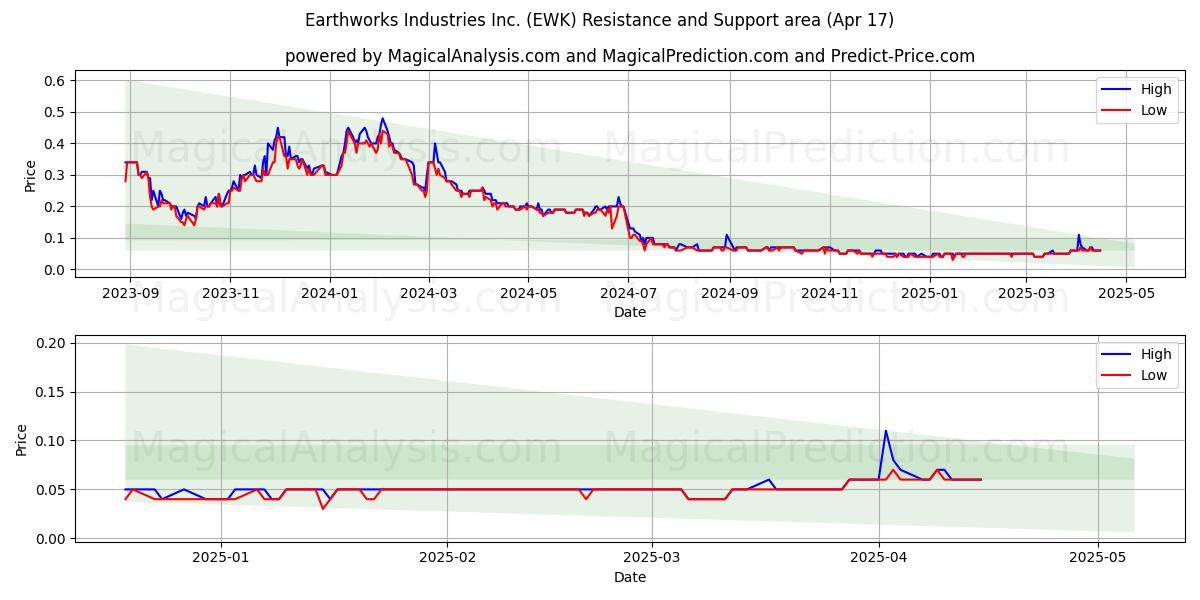Click the '0.6' price tick in upper chart
Image resolution: width=1200 pixels, height=600 pixels.
[54, 81]
